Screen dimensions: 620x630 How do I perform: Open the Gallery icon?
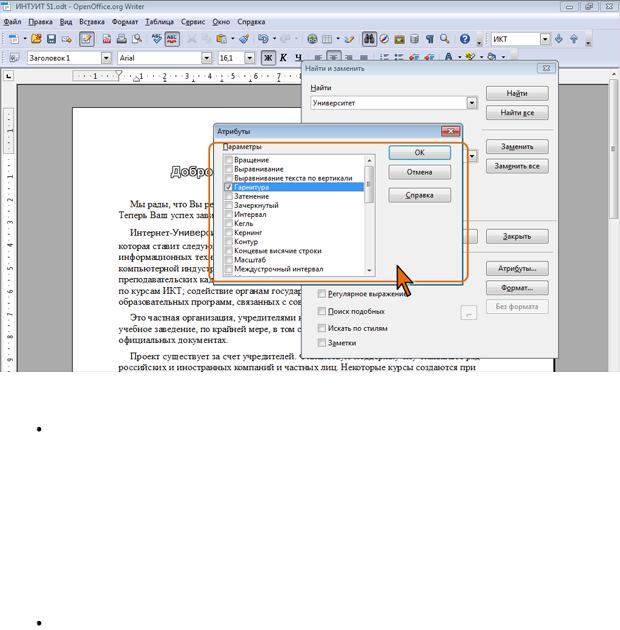(x=399, y=39)
